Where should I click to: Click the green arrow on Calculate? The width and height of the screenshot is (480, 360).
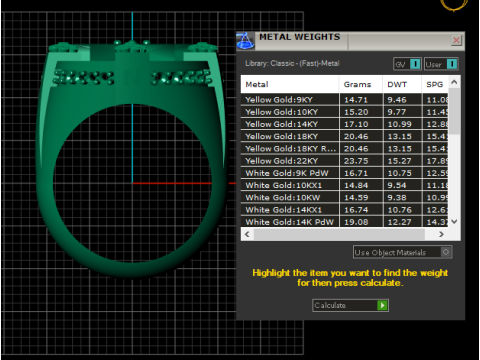coord(382,305)
